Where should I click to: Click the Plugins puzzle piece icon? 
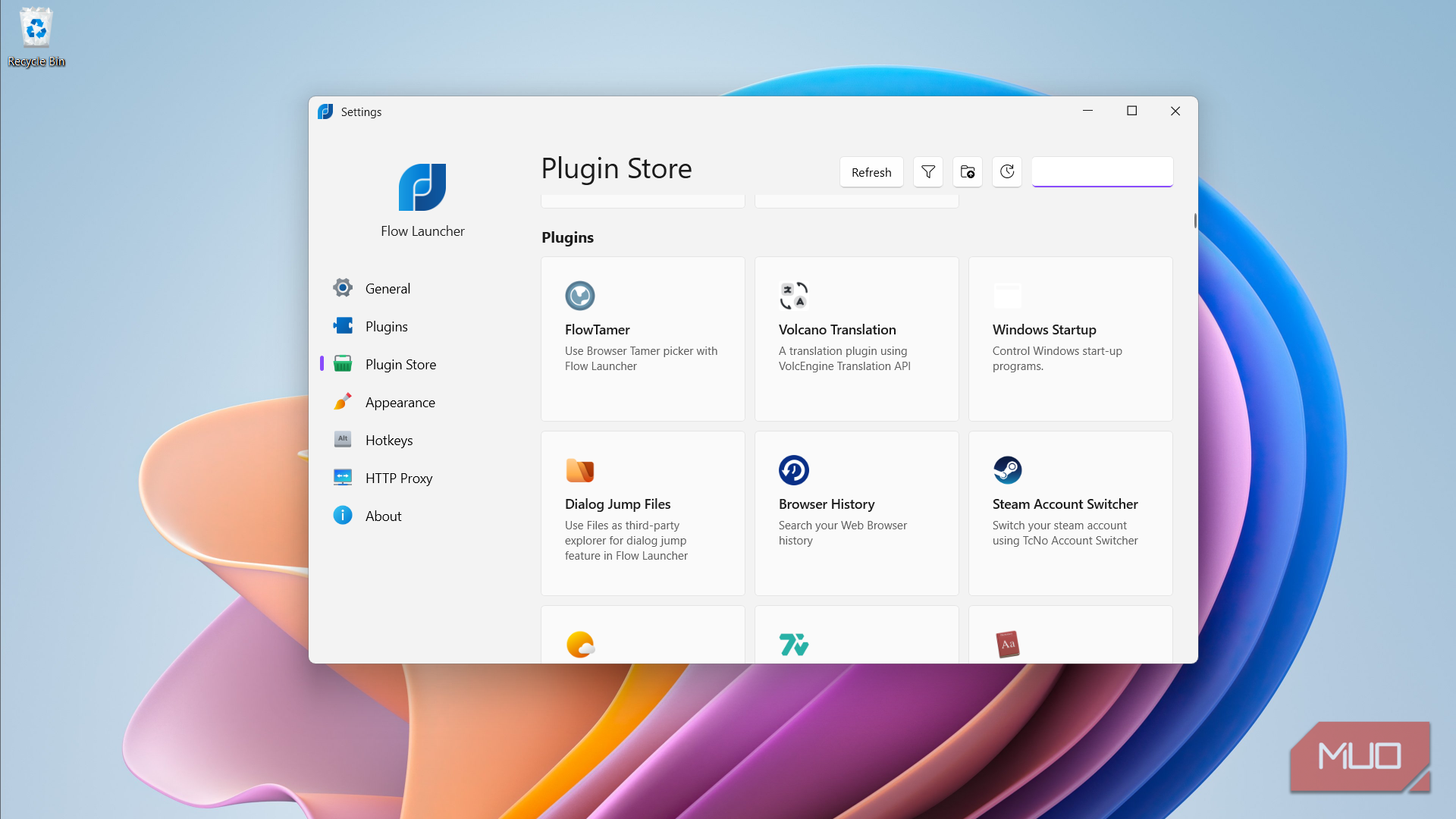343,325
